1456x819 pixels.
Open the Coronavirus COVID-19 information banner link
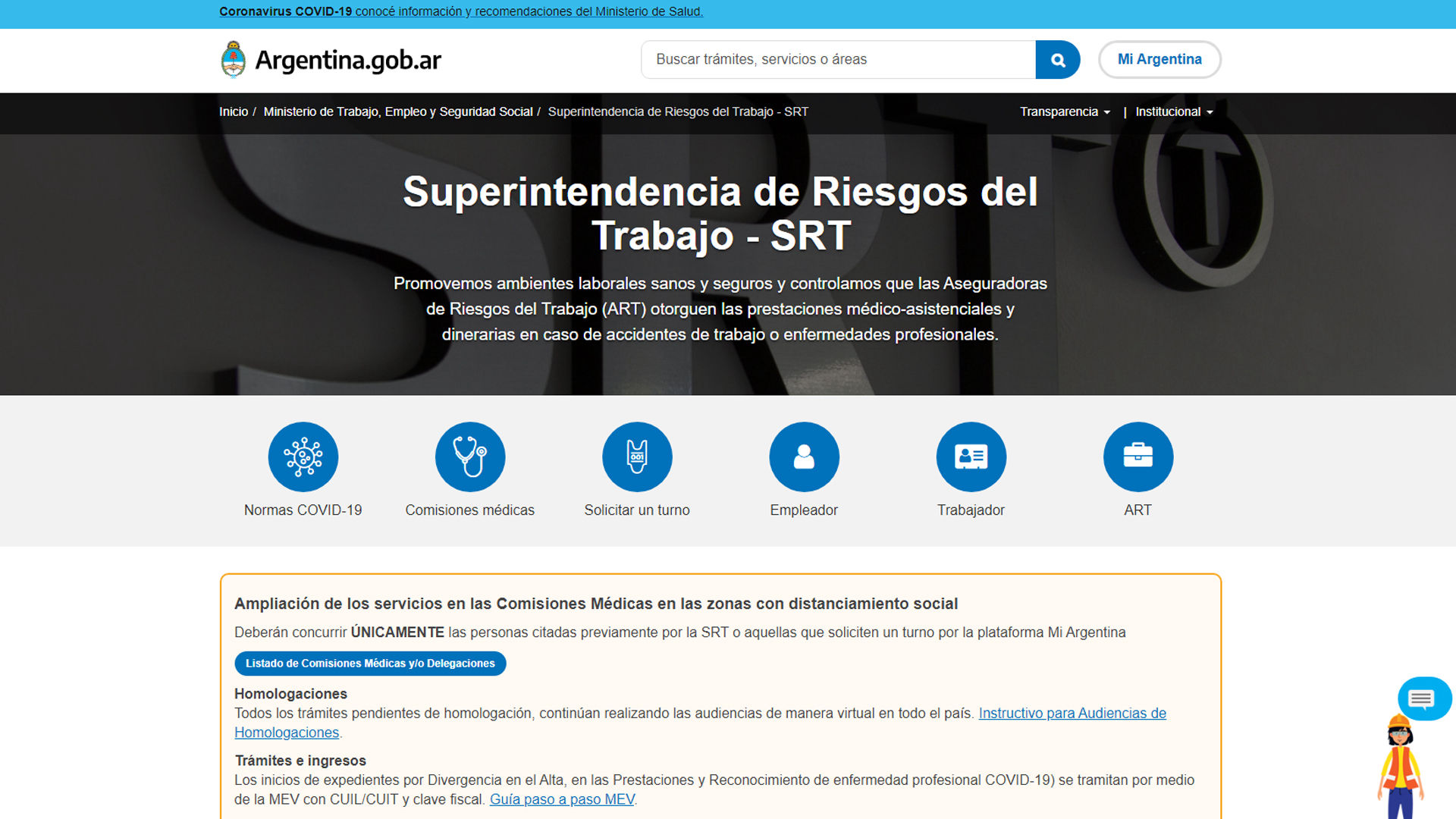pyautogui.click(x=461, y=11)
